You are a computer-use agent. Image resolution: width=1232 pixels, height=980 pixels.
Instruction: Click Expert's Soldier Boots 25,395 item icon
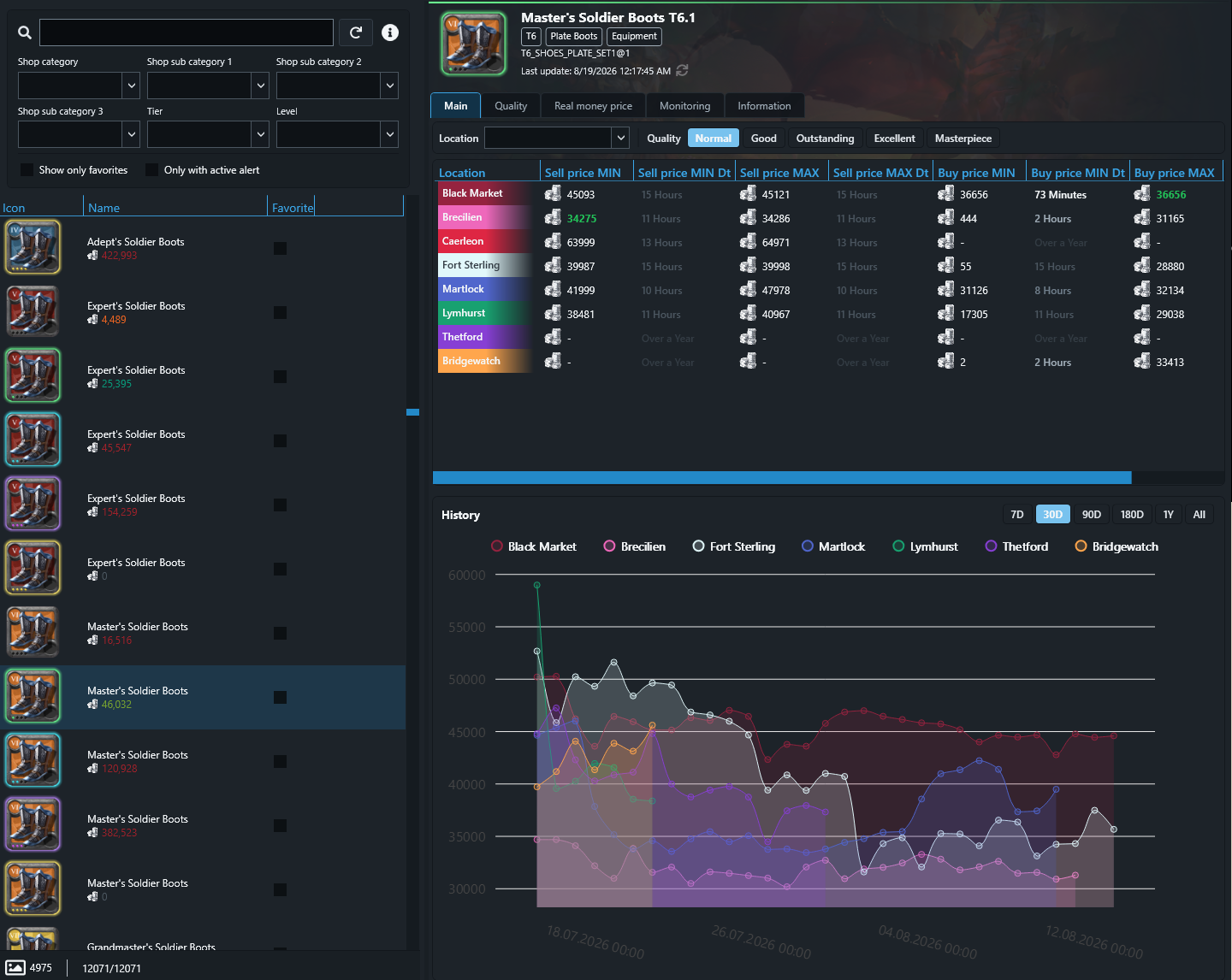pos(33,375)
